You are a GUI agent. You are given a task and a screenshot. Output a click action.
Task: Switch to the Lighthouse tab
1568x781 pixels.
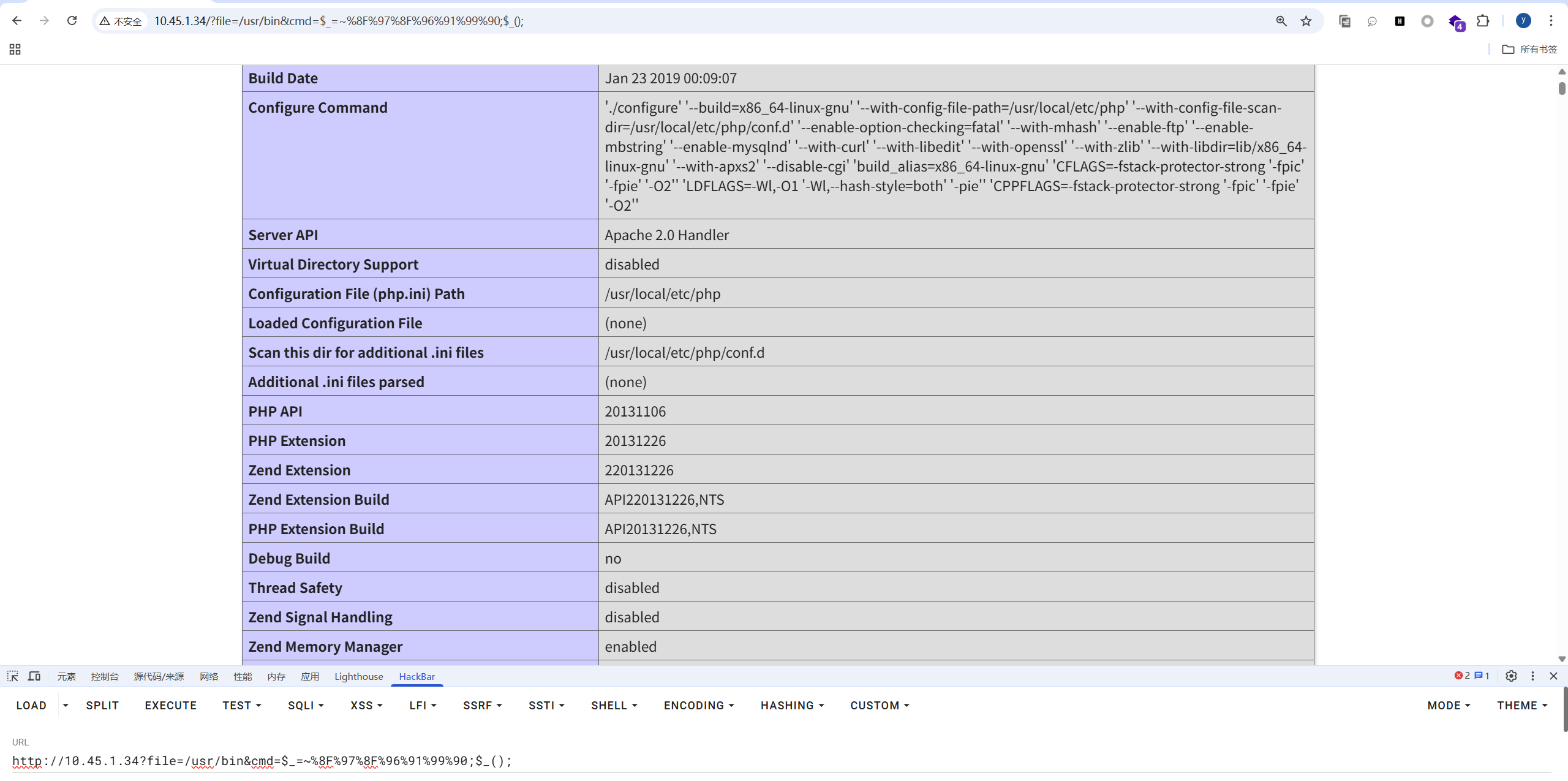coord(358,676)
